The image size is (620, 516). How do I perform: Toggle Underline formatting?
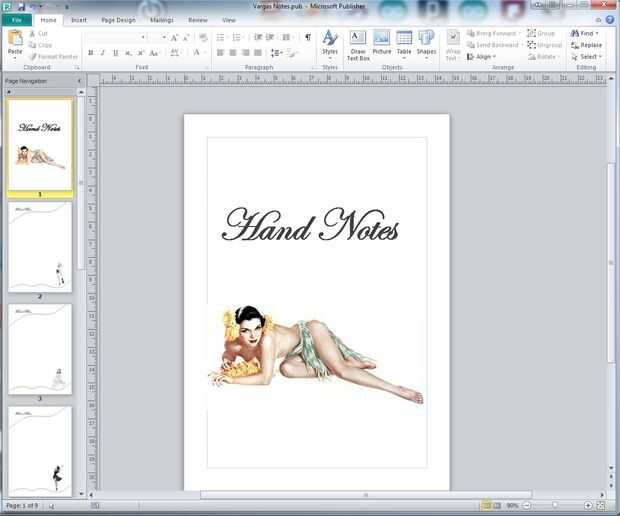click(115, 53)
